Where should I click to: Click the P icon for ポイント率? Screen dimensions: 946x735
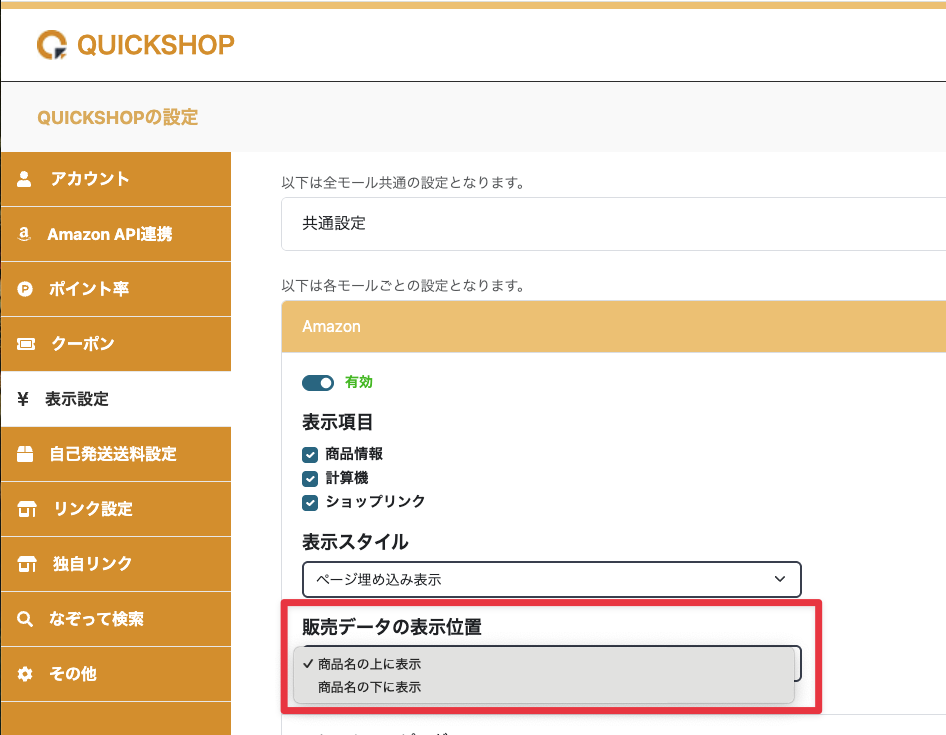tap(26, 289)
